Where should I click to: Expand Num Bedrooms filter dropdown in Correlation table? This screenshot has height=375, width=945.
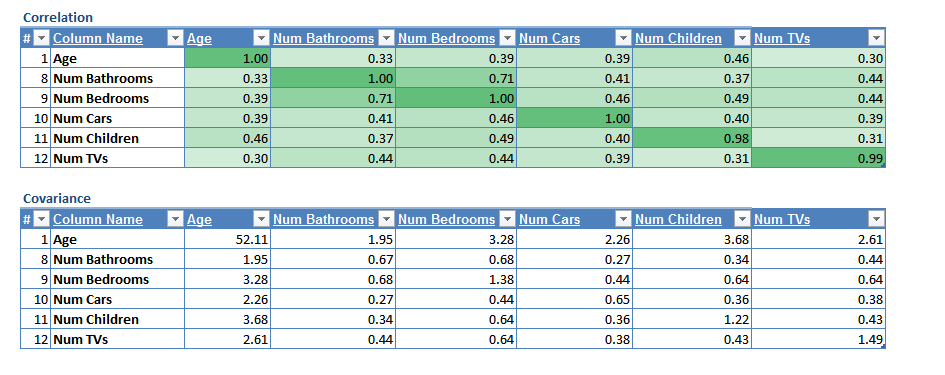coord(507,39)
